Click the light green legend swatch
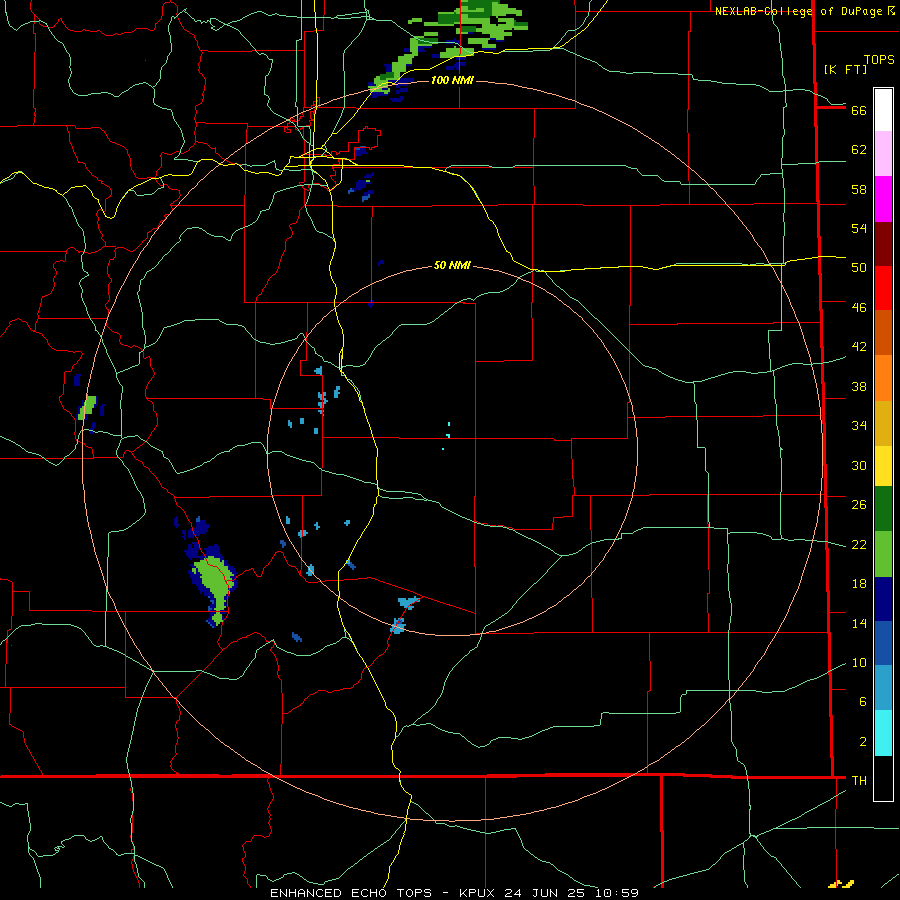This screenshot has width=900, height=900. [883, 554]
